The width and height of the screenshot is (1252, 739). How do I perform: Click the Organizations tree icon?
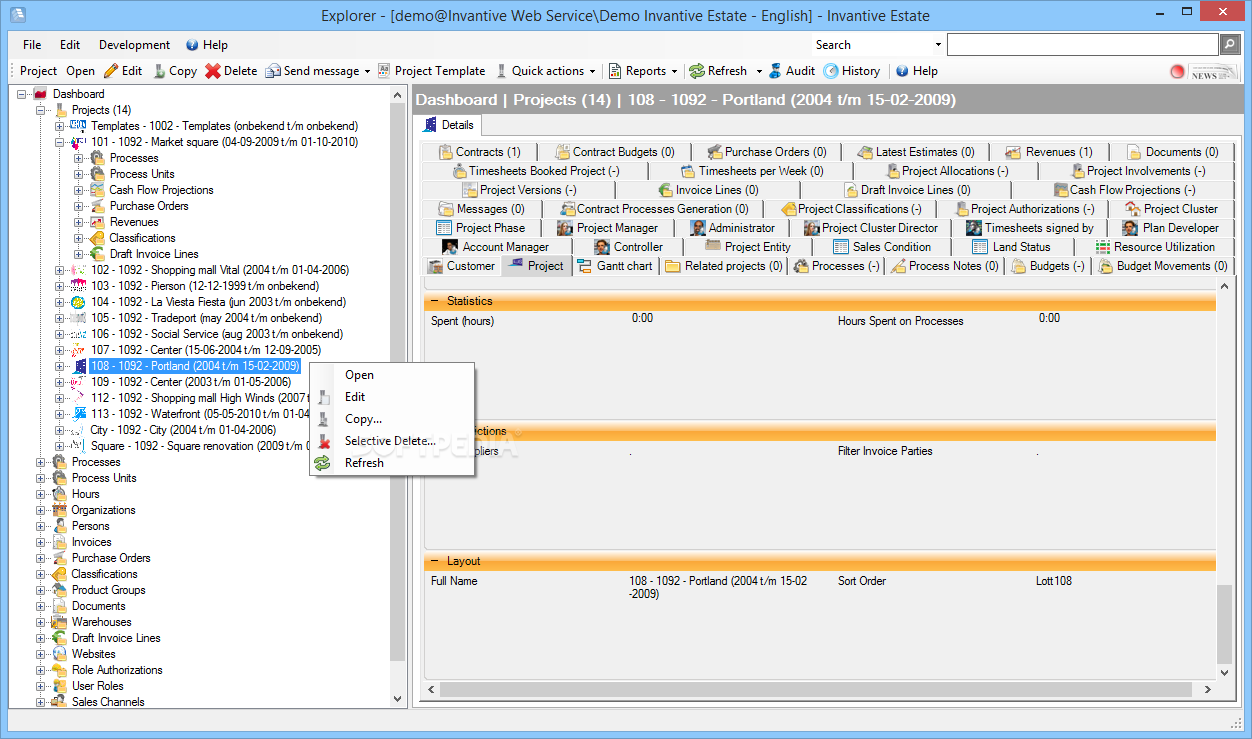pyautogui.click(x=60, y=510)
